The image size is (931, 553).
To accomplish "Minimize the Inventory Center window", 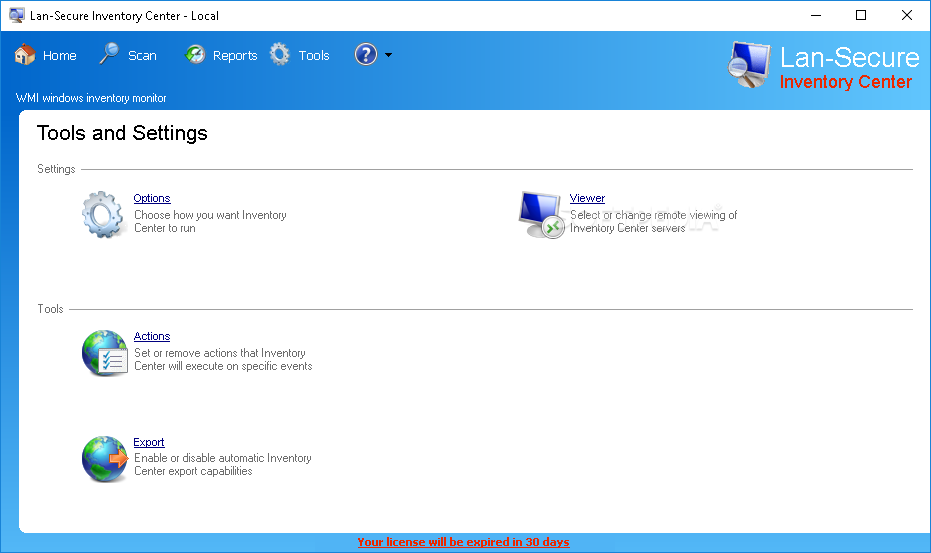I will click(x=816, y=15).
